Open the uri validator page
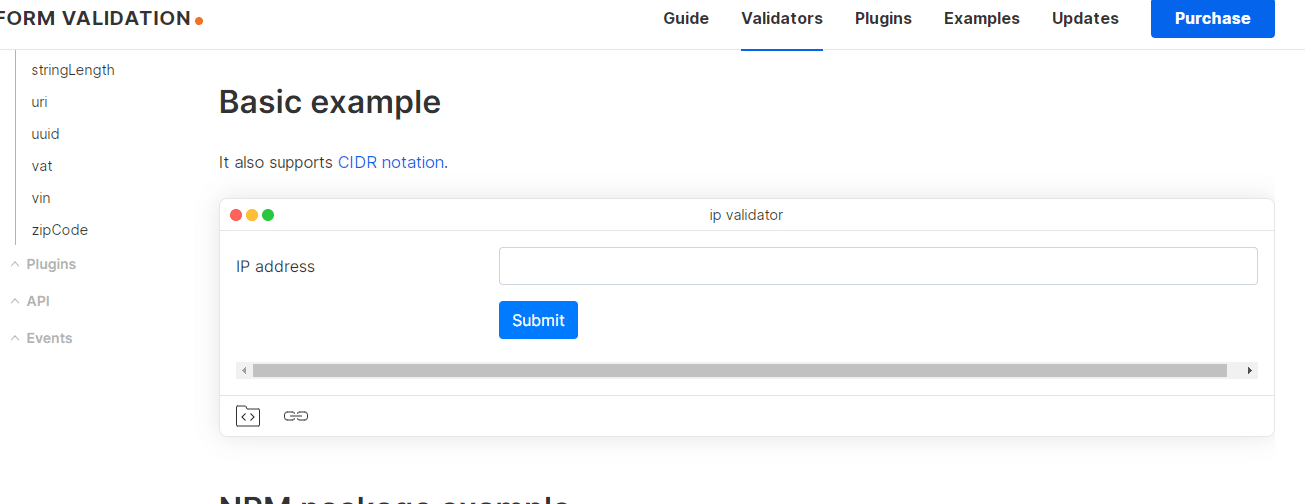The image size is (1305, 504). [x=39, y=102]
